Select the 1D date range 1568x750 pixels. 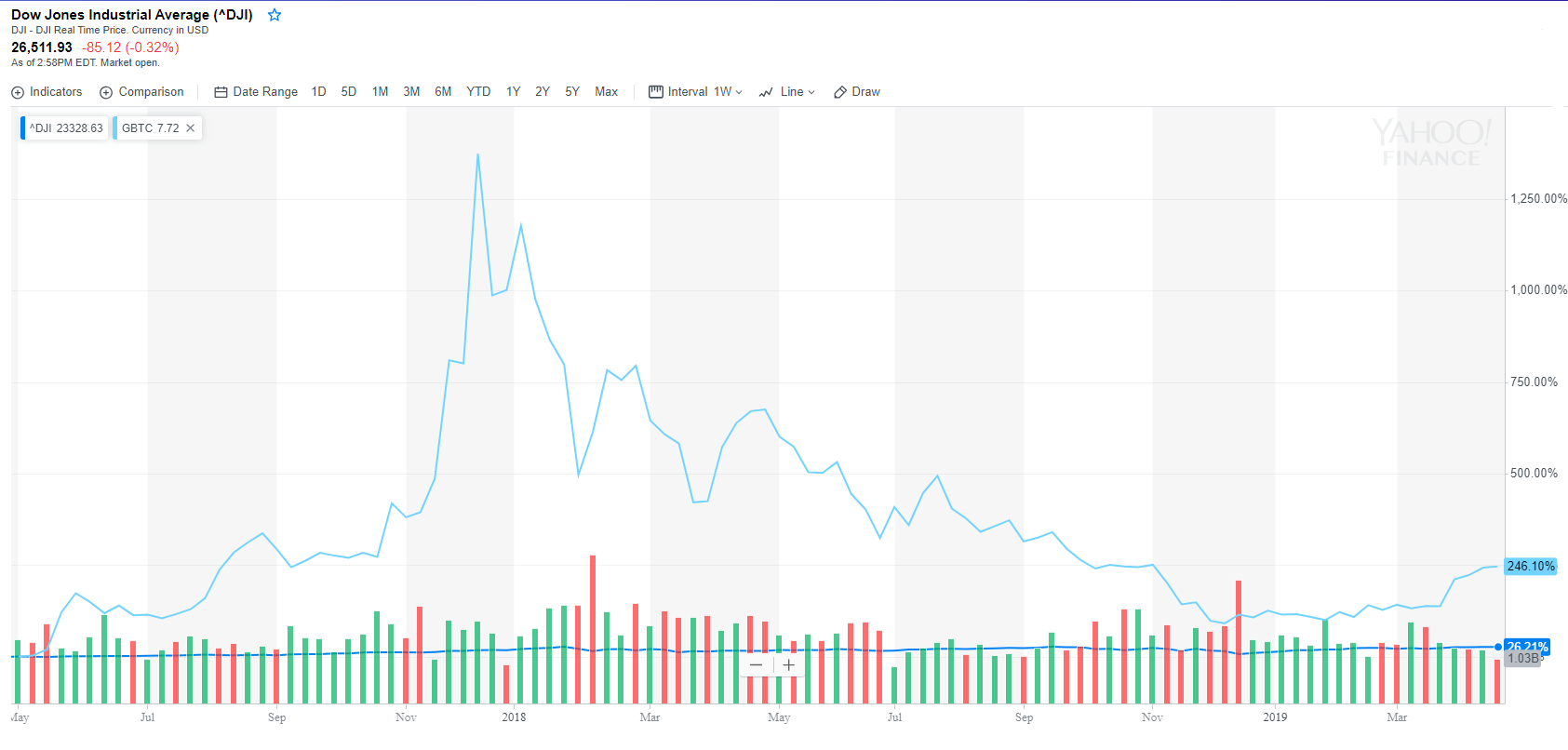[318, 92]
